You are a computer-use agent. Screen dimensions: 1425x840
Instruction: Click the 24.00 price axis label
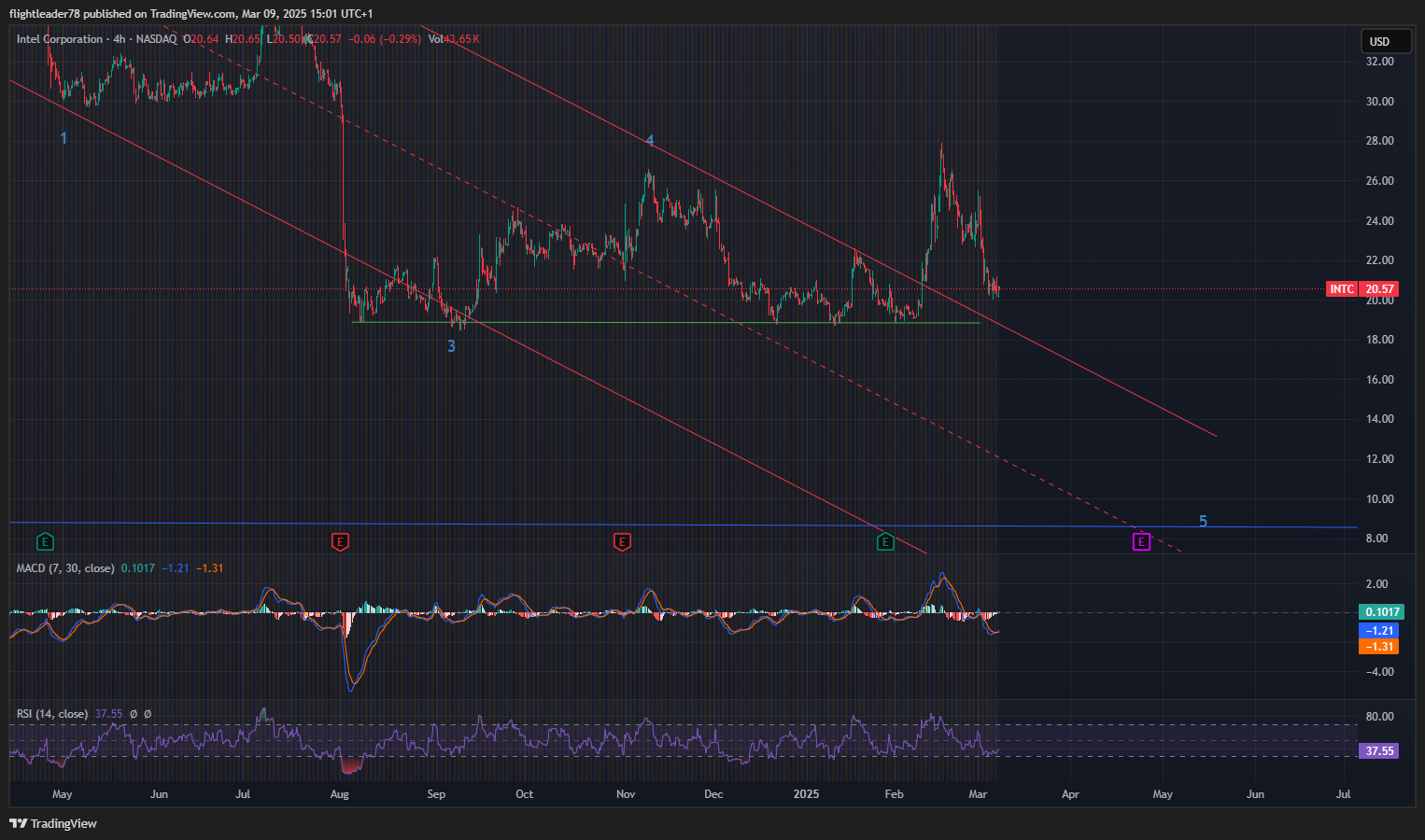[x=1379, y=221]
